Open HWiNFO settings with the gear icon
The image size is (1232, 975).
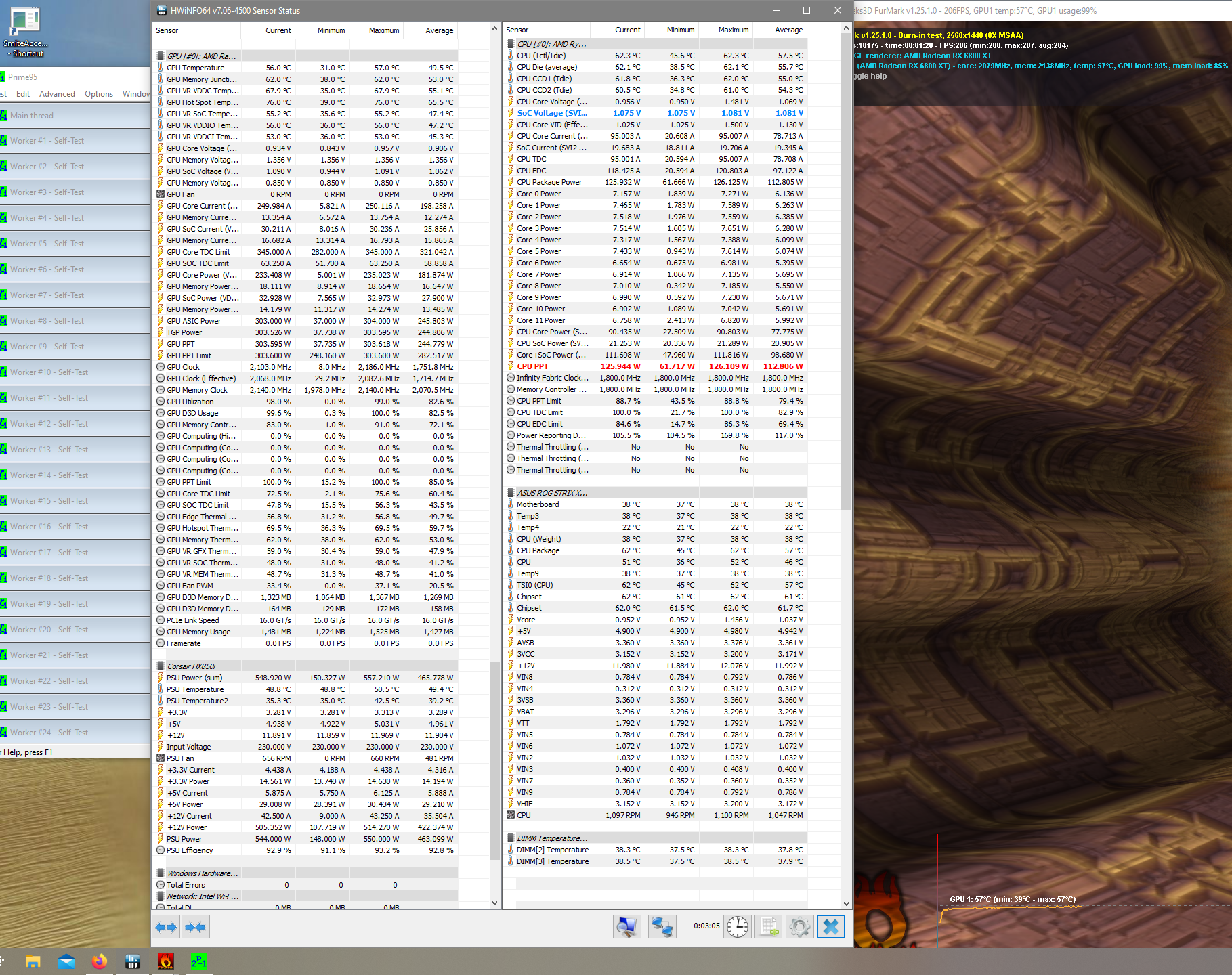coord(800,926)
